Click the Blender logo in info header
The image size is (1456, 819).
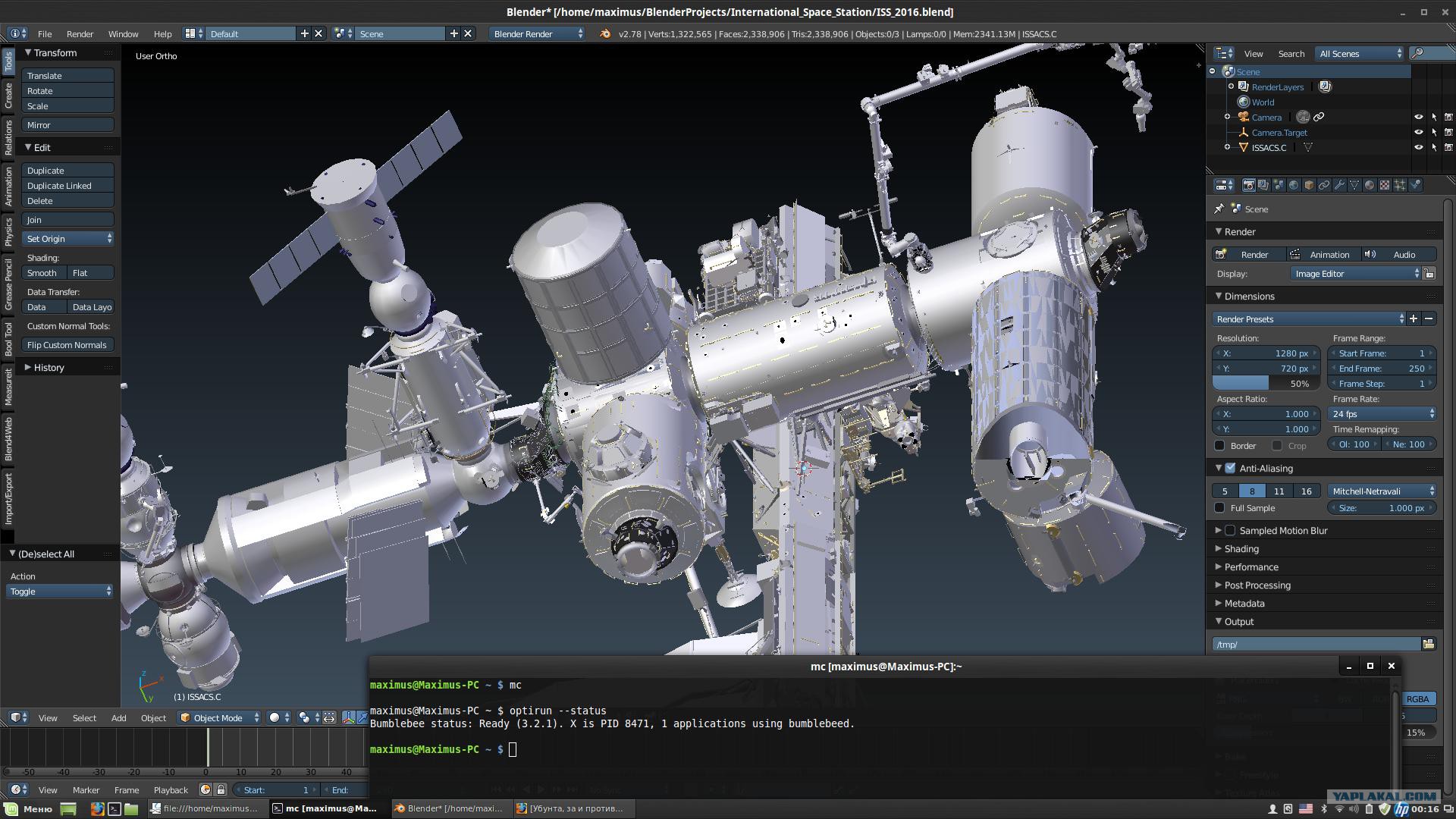click(605, 34)
